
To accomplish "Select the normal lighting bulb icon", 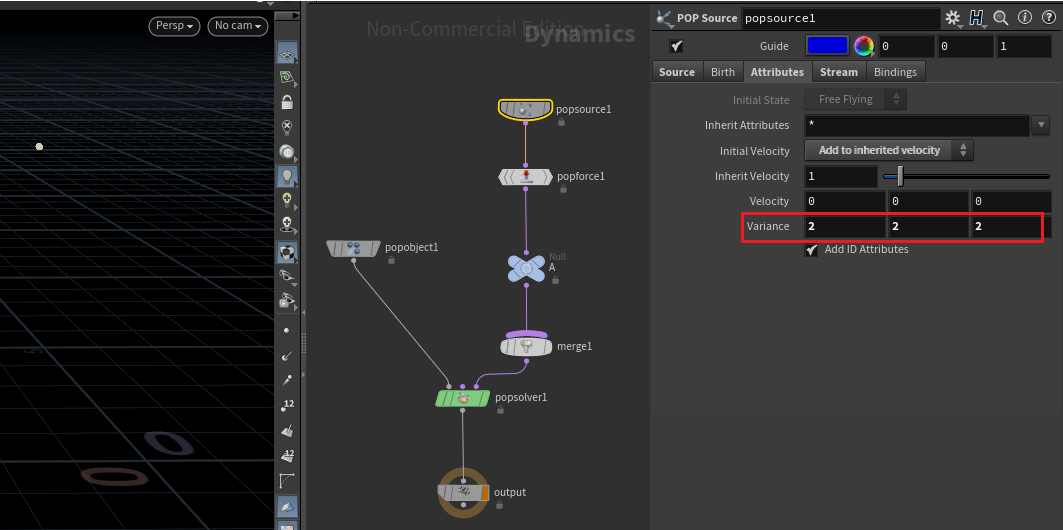I will coord(287,176).
